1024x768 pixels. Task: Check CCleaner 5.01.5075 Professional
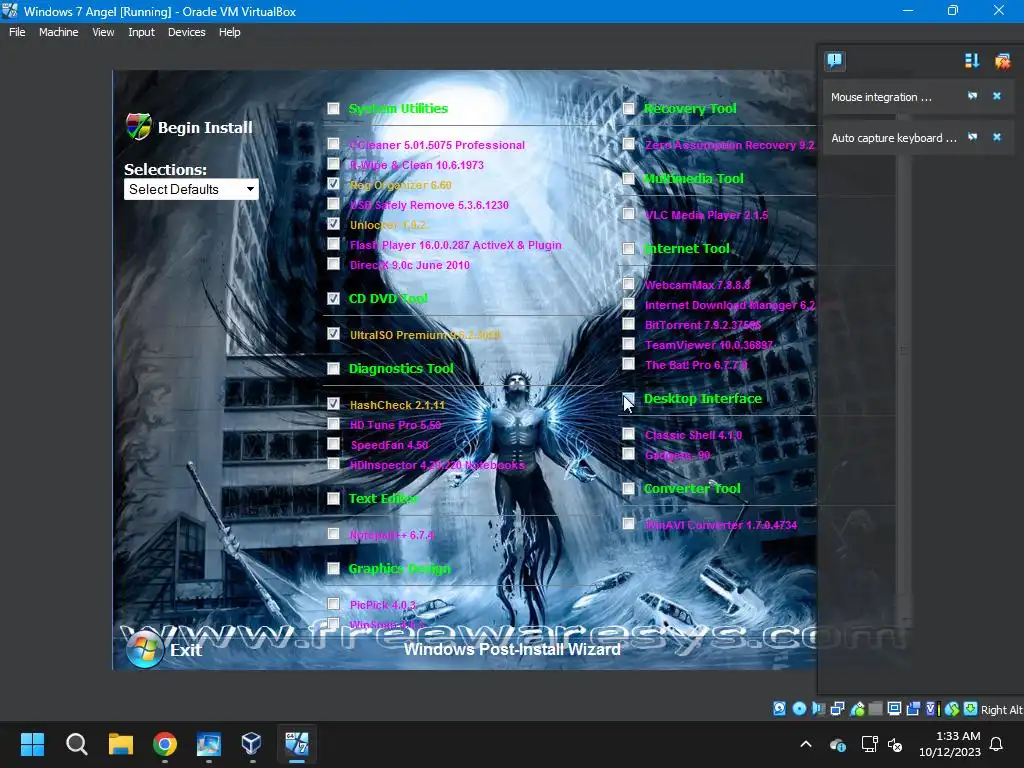pyautogui.click(x=333, y=144)
